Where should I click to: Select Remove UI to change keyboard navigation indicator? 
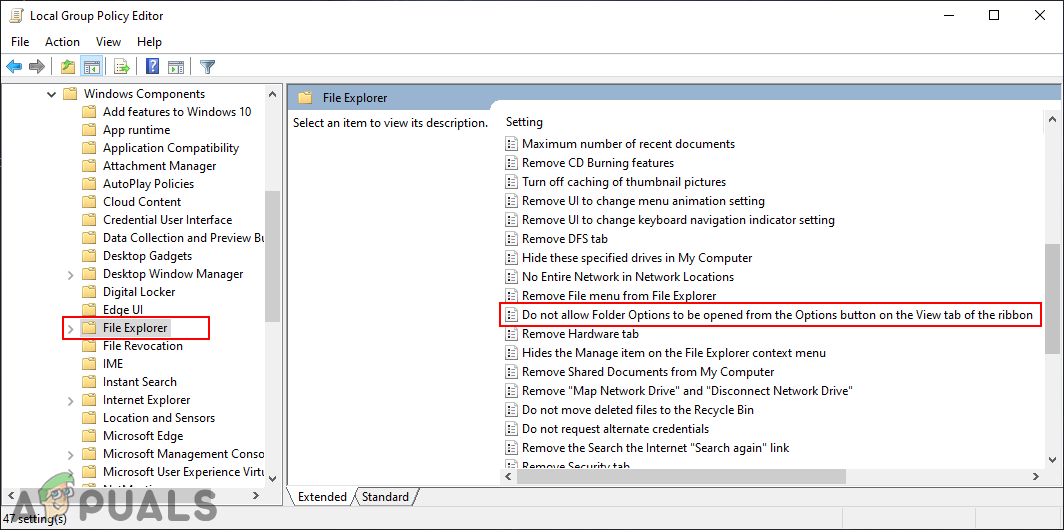(x=678, y=220)
